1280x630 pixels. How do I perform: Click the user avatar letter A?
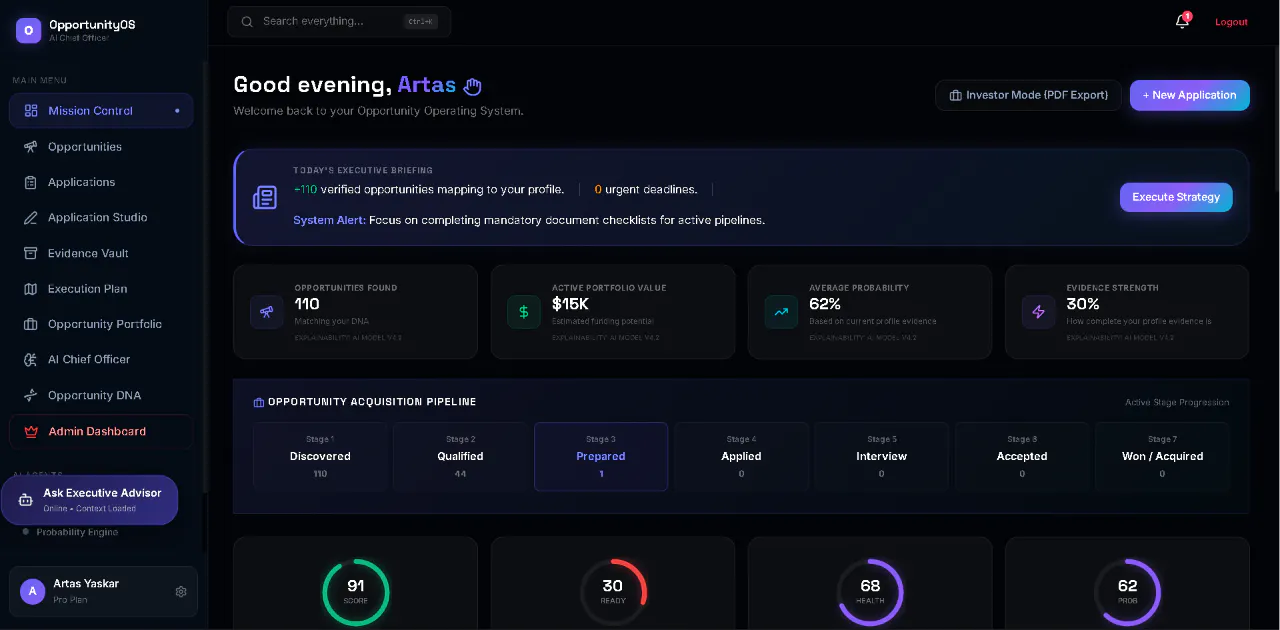pos(33,592)
